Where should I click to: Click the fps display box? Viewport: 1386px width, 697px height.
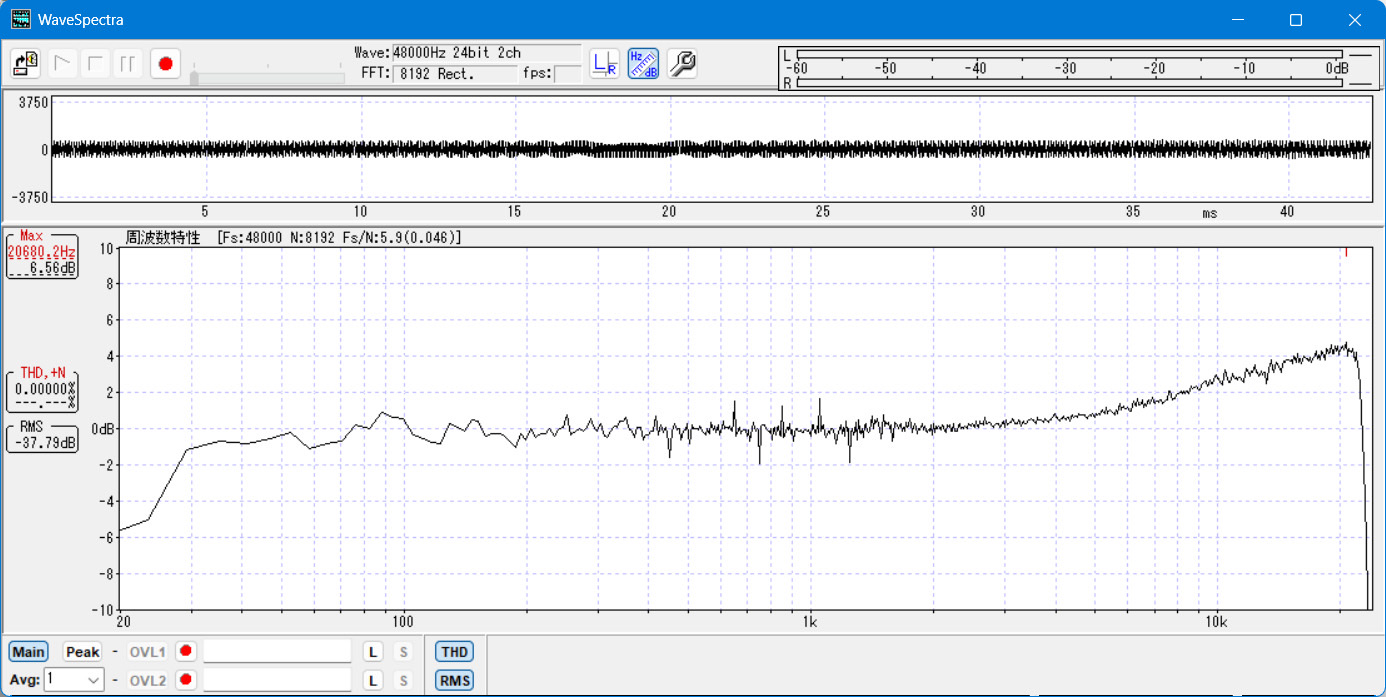[x=567, y=74]
